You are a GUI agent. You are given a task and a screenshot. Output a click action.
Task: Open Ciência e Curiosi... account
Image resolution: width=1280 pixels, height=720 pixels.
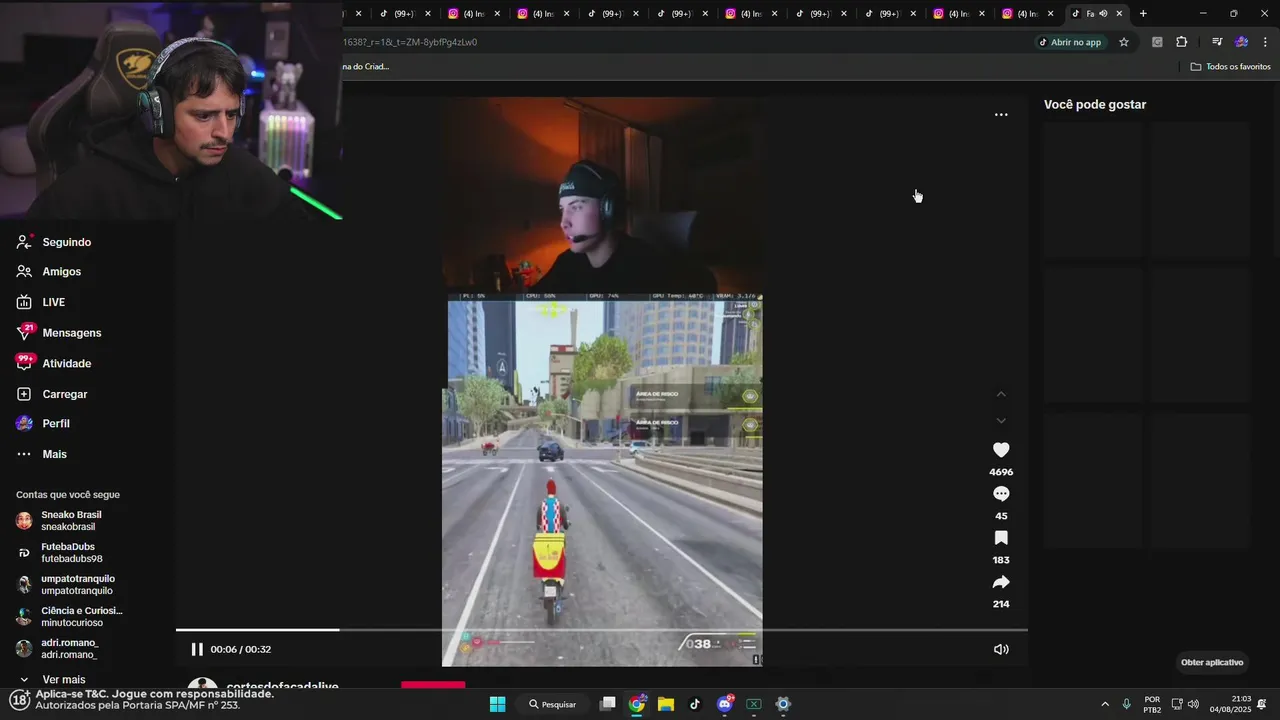pos(70,617)
